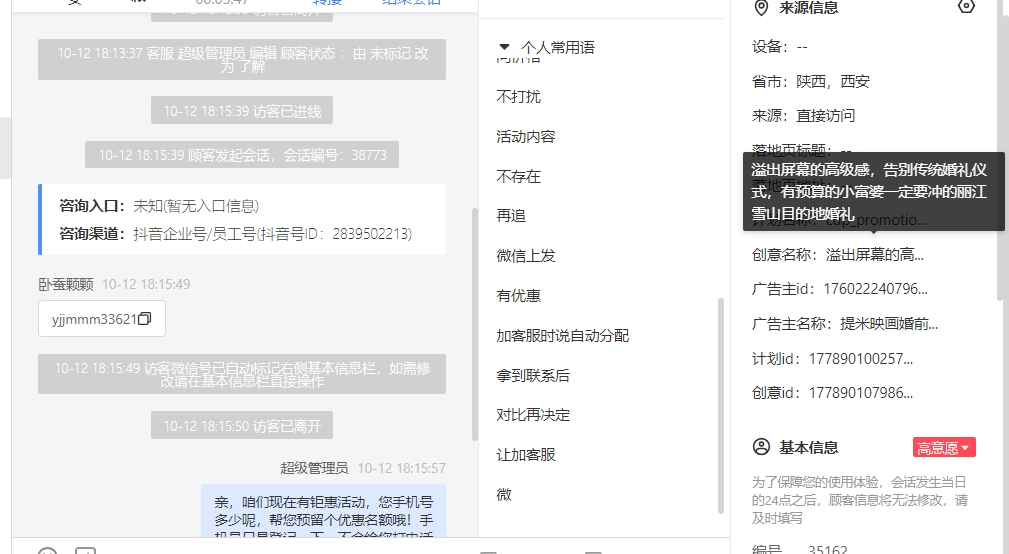1009x554 pixels.
Task: Choose the phrase 加客服时说自动分配
Action: (x=562, y=335)
